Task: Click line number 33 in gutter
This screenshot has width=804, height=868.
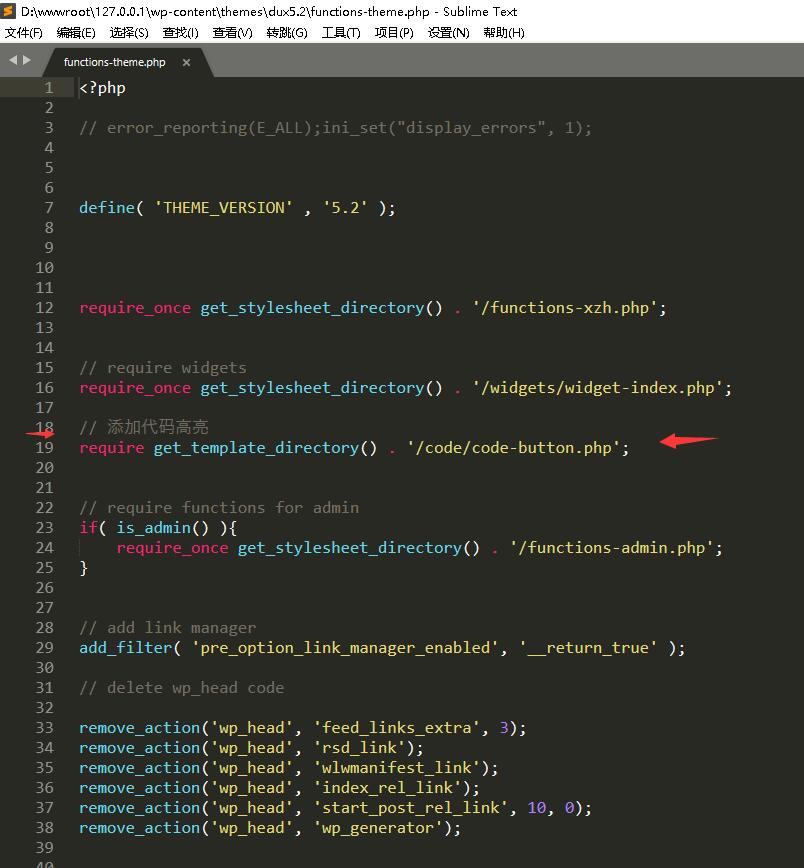Action: tap(44, 727)
